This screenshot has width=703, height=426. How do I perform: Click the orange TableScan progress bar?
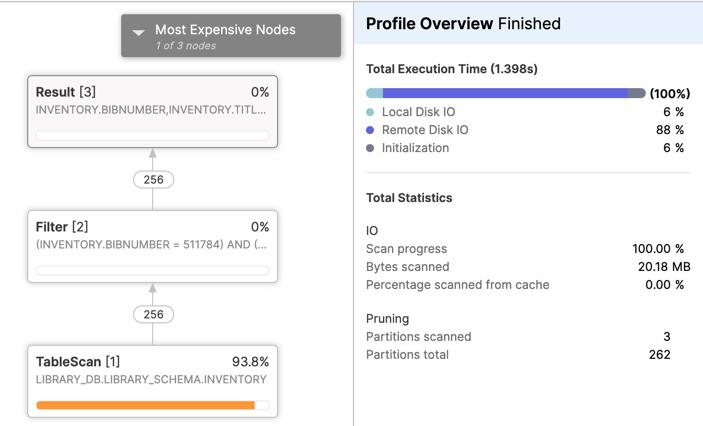[x=145, y=405]
